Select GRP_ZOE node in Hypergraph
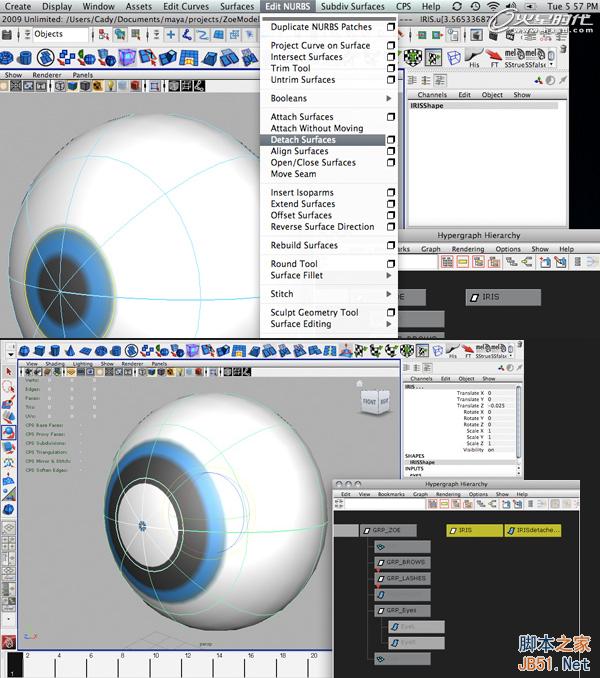This screenshot has height=678, width=600. point(388,530)
